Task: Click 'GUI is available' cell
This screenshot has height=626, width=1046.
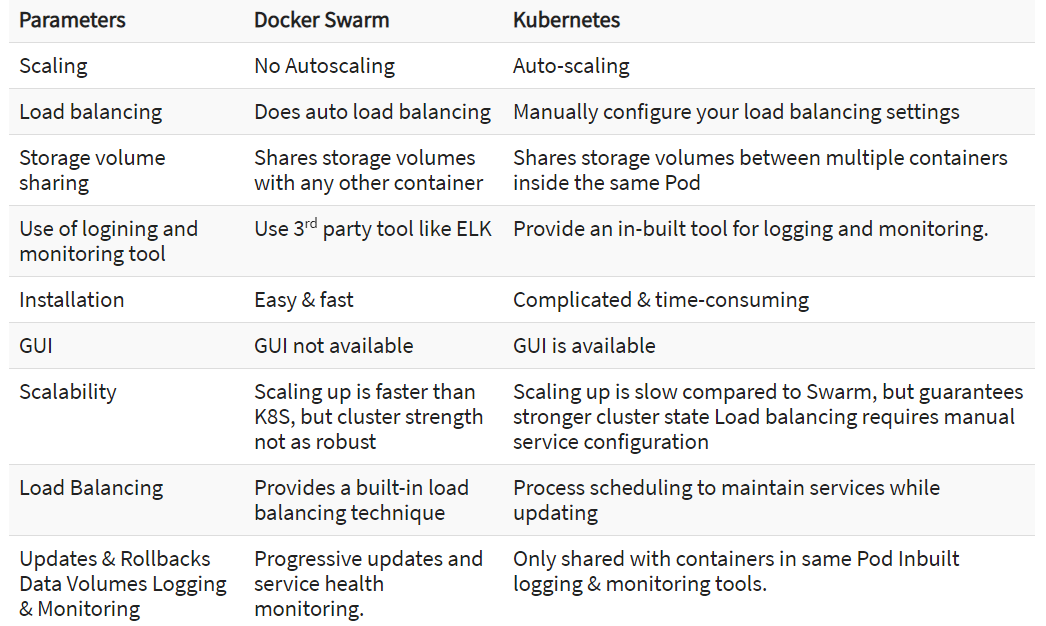Action: (584, 346)
